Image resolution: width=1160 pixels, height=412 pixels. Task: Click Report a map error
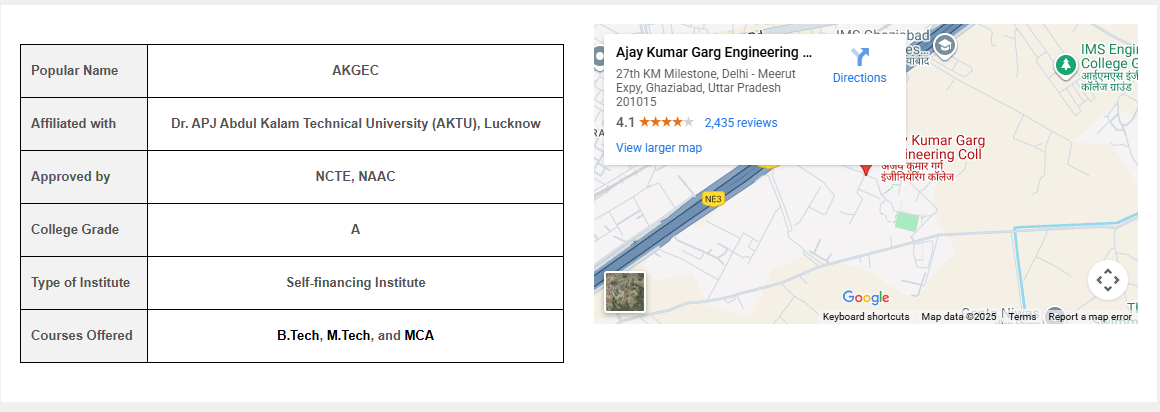(1090, 317)
